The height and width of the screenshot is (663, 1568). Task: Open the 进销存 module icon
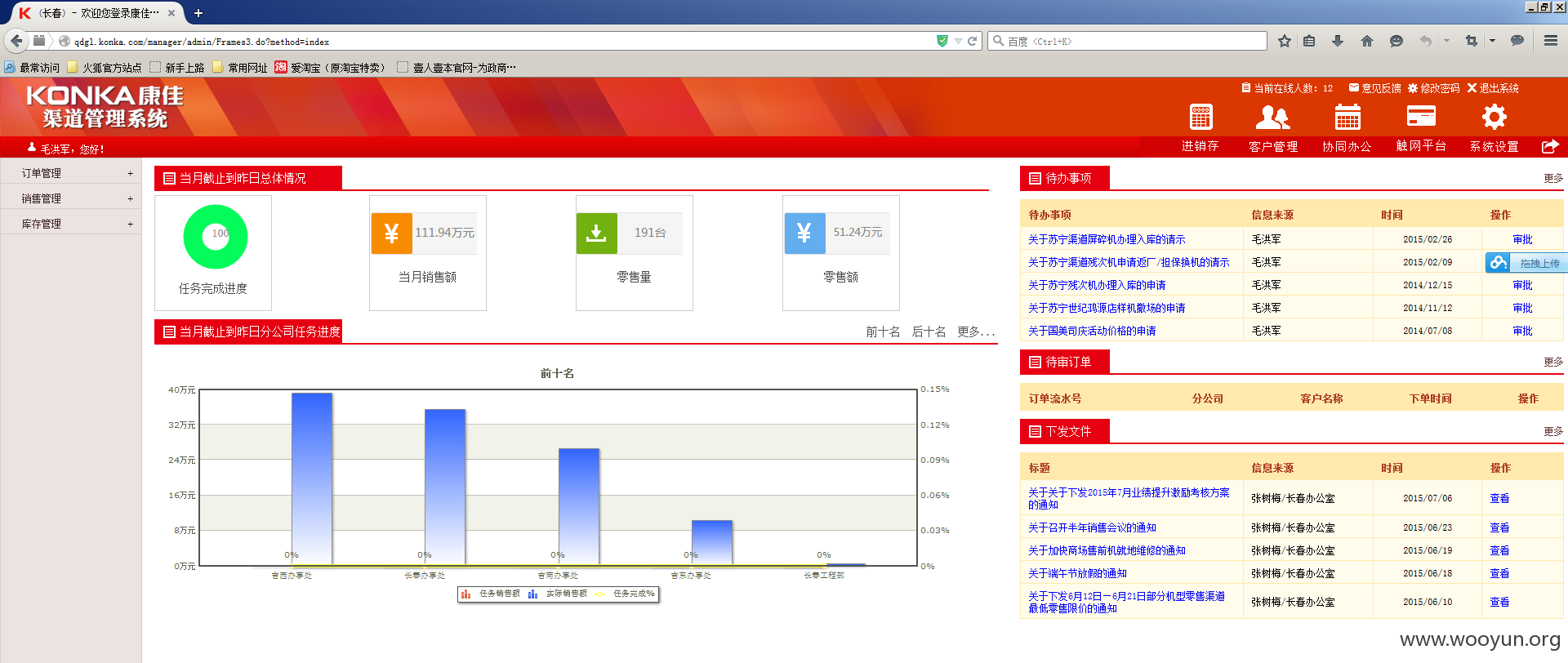click(1200, 118)
